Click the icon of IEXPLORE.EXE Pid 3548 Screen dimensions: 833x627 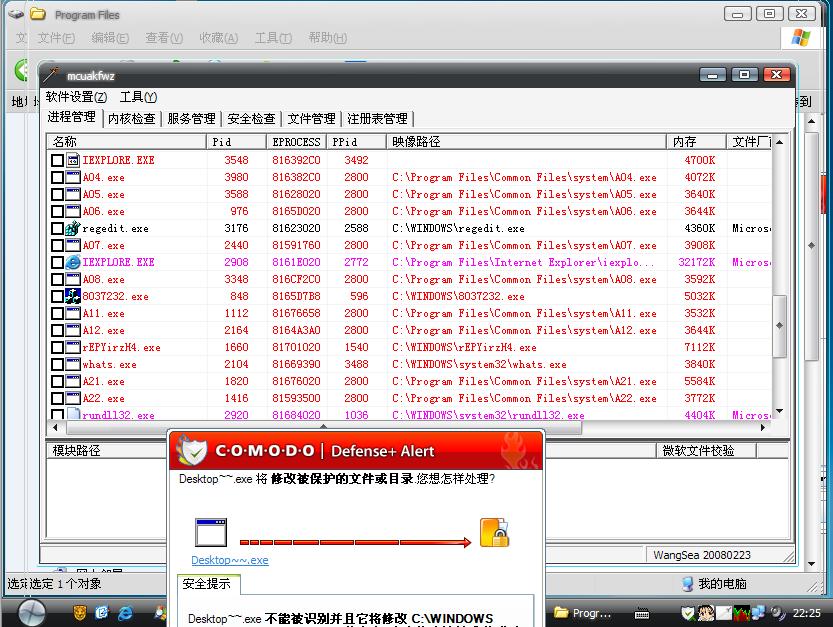(x=73, y=160)
